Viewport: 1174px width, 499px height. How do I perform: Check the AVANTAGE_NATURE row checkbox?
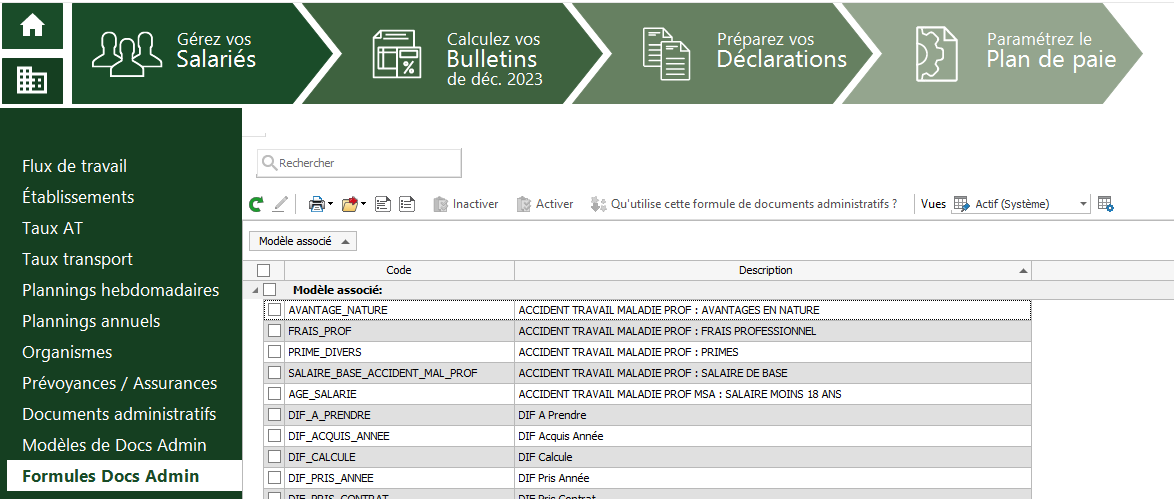point(275,309)
